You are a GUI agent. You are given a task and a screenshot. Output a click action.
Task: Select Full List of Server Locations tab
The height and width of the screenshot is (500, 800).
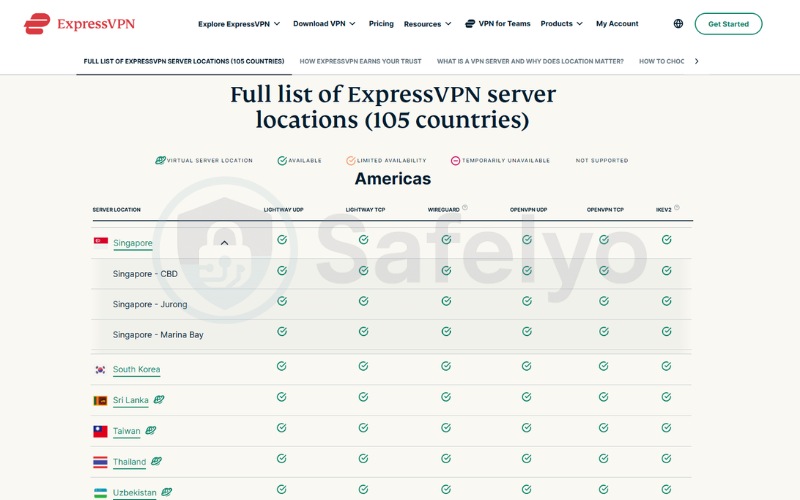(x=184, y=61)
